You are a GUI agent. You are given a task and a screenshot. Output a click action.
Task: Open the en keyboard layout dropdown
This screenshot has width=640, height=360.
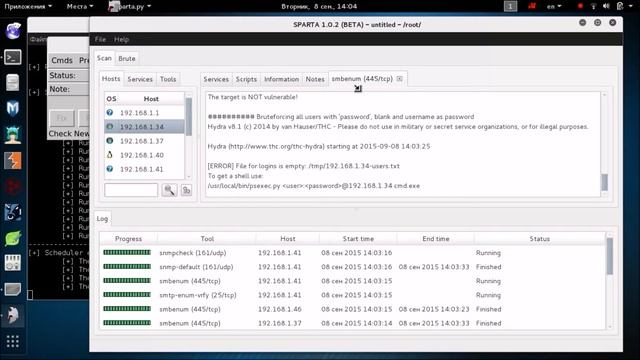pos(554,6)
